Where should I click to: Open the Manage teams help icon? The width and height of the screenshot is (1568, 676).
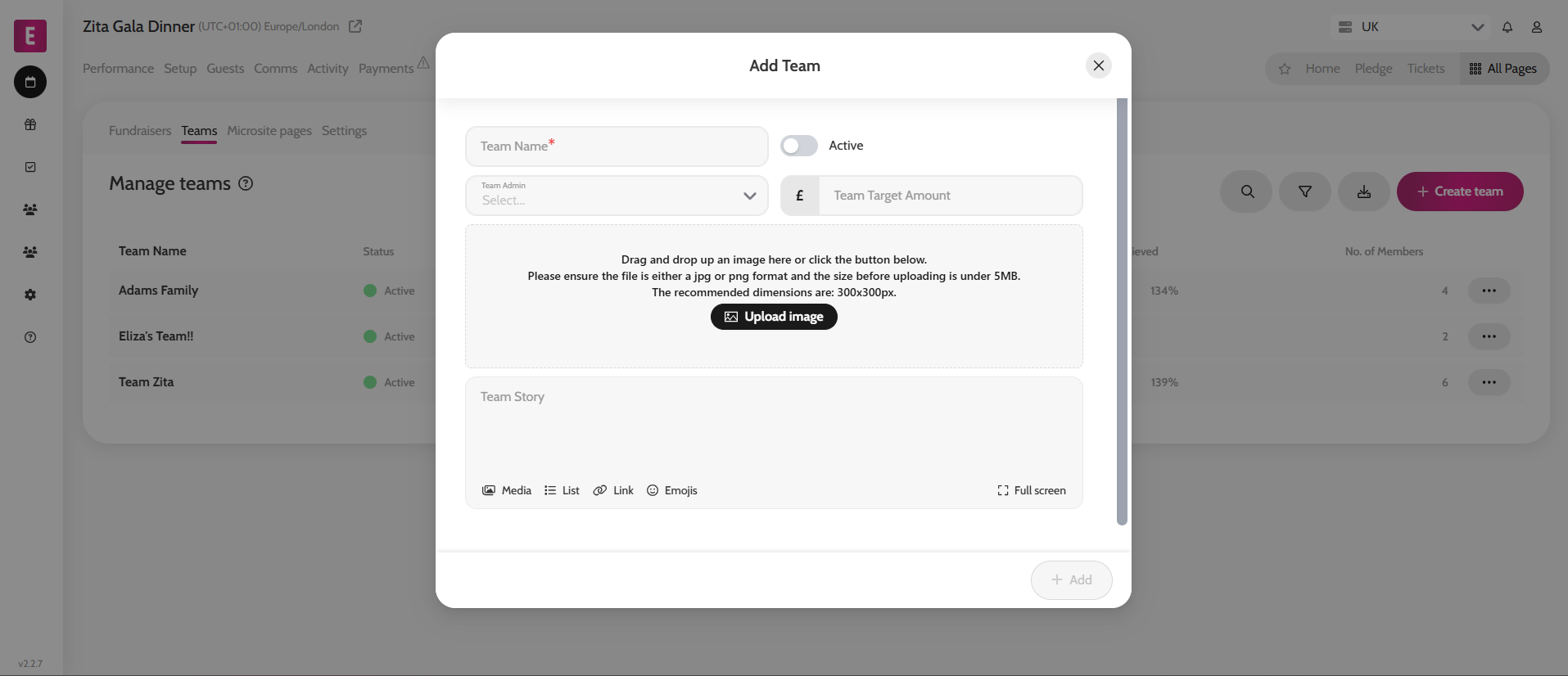point(246,183)
